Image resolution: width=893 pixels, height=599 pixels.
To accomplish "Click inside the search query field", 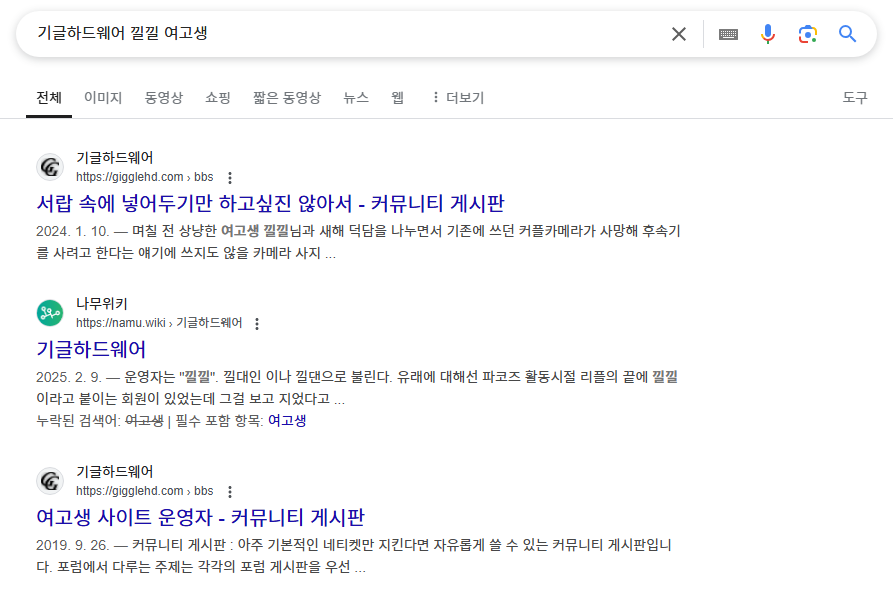I will click(342, 34).
